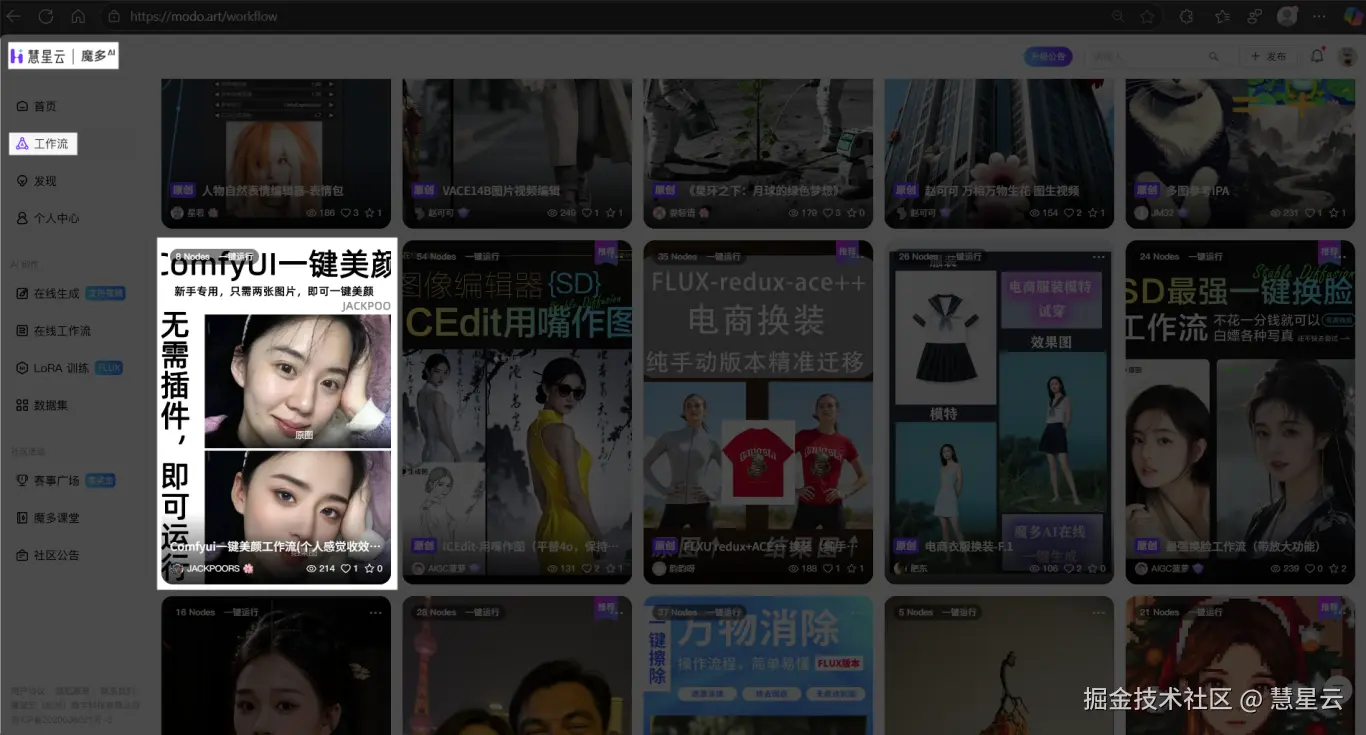Click the browser extensions puzzle icon
Image resolution: width=1366 pixels, height=735 pixels.
coord(1186,16)
